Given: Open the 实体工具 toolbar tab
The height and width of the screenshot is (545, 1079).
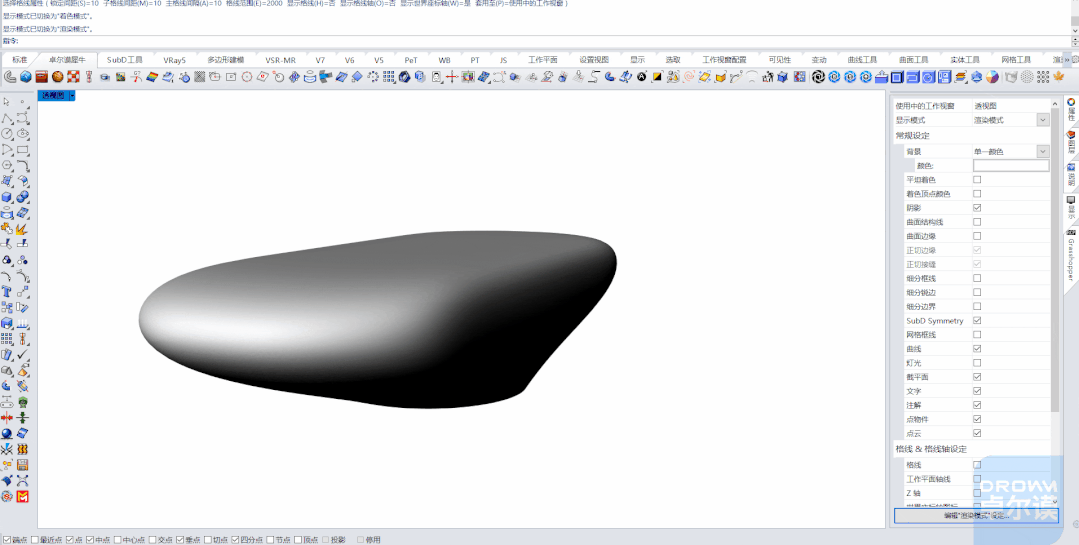Looking at the screenshot, I should coord(965,60).
